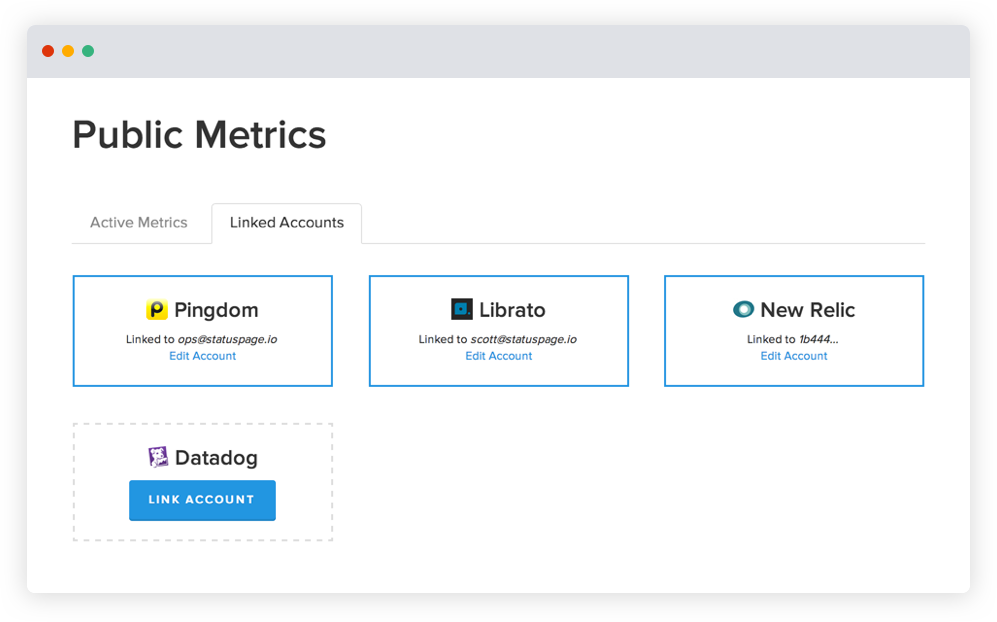This screenshot has width=997, height=622.
Task: Click the Datadog dog icon
Action: coord(156,457)
